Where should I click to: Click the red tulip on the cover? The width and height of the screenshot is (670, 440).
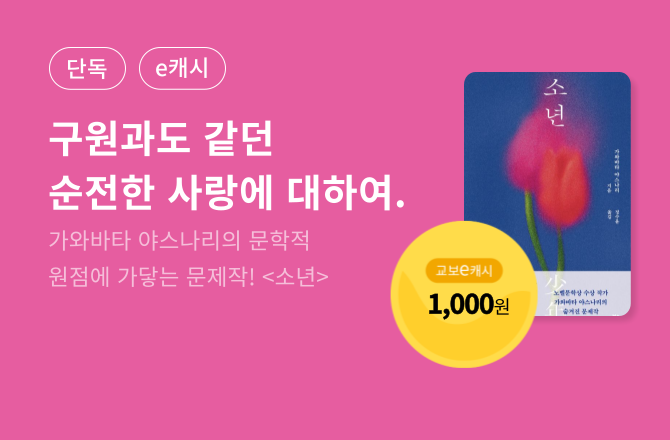(562, 188)
